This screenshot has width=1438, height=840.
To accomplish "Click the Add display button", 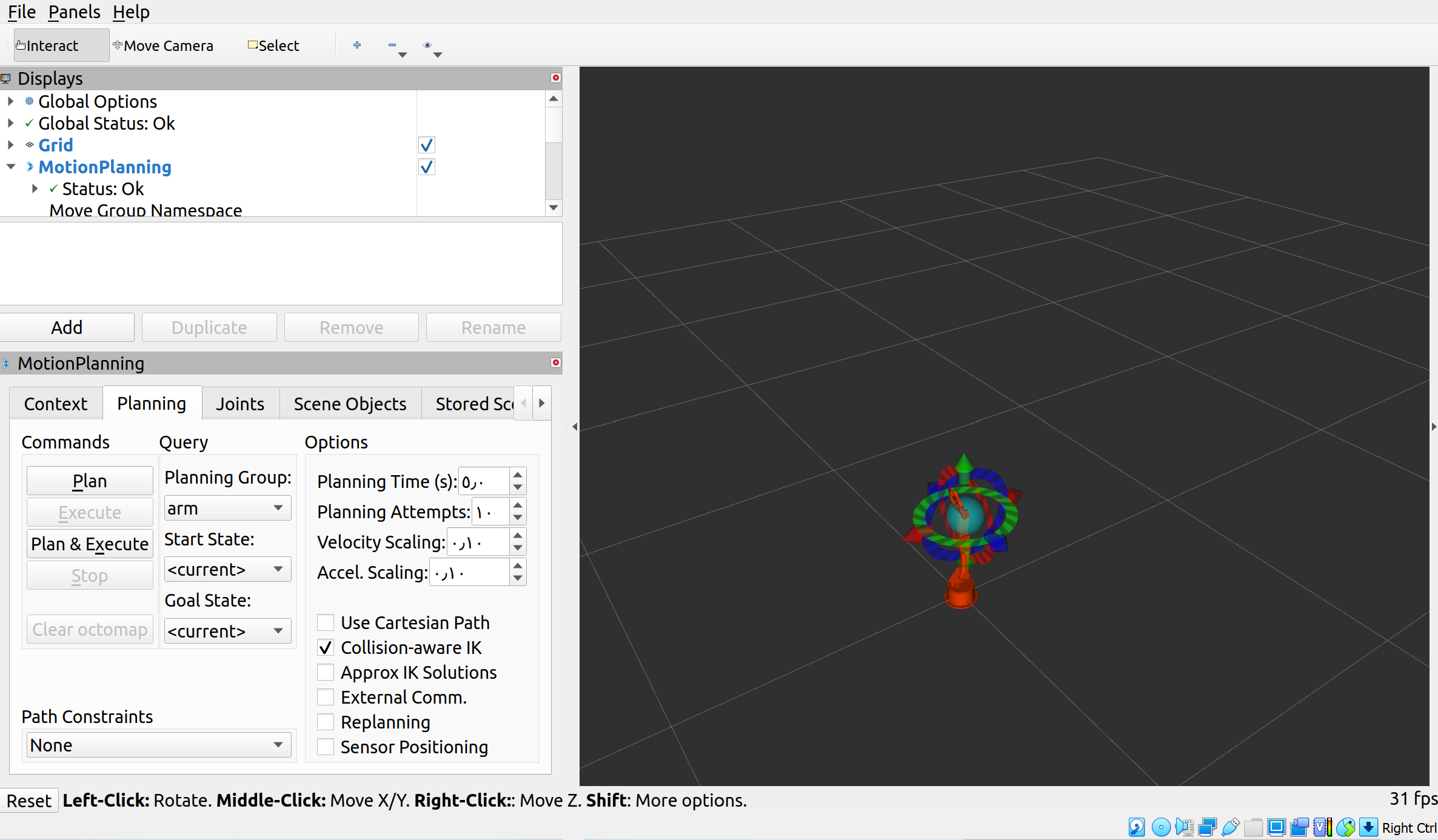I will point(67,327).
